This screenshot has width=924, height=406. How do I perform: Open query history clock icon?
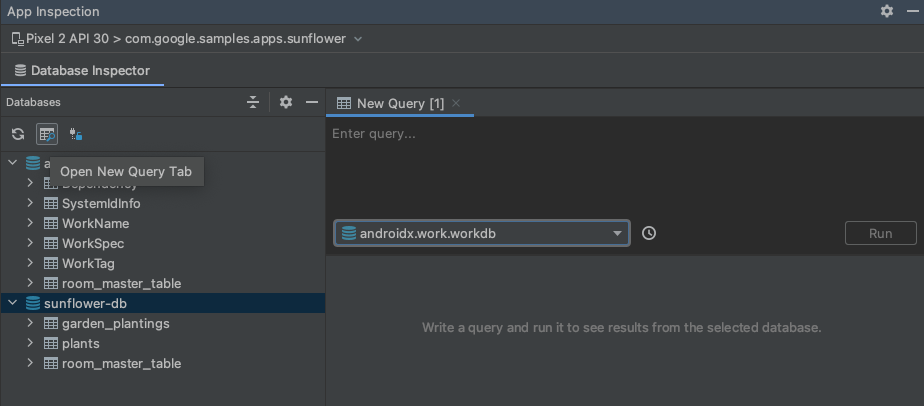click(x=649, y=233)
